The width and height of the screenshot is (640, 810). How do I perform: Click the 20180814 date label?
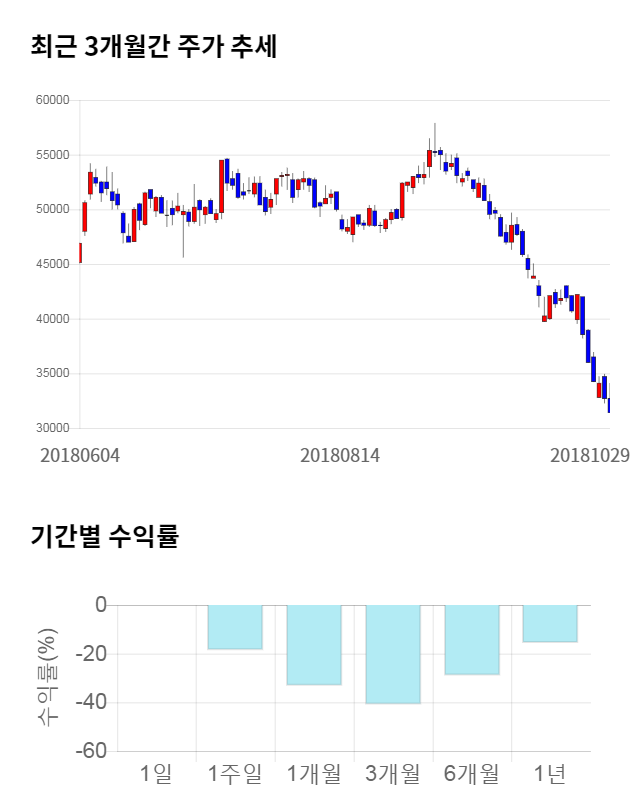point(340,455)
